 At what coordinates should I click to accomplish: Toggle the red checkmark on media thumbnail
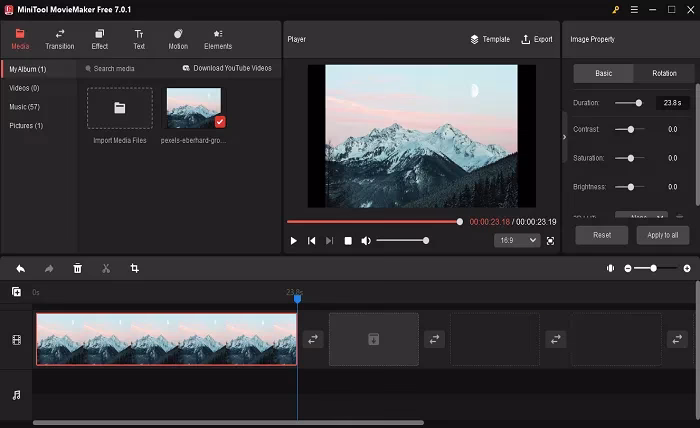pyautogui.click(x=220, y=121)
